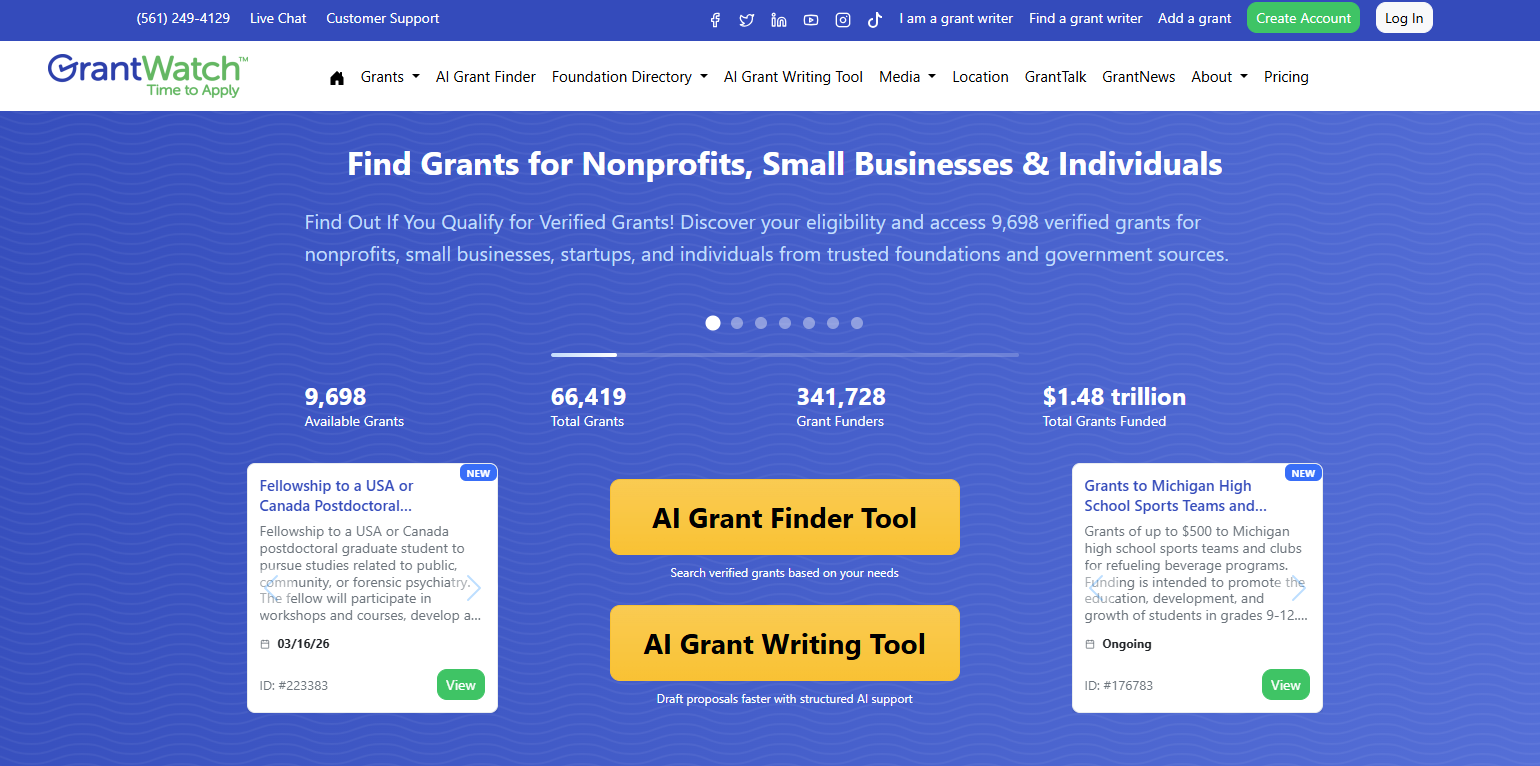Open the GrantTalk nav item
1540x766 pixels.
coord(1055,77)
